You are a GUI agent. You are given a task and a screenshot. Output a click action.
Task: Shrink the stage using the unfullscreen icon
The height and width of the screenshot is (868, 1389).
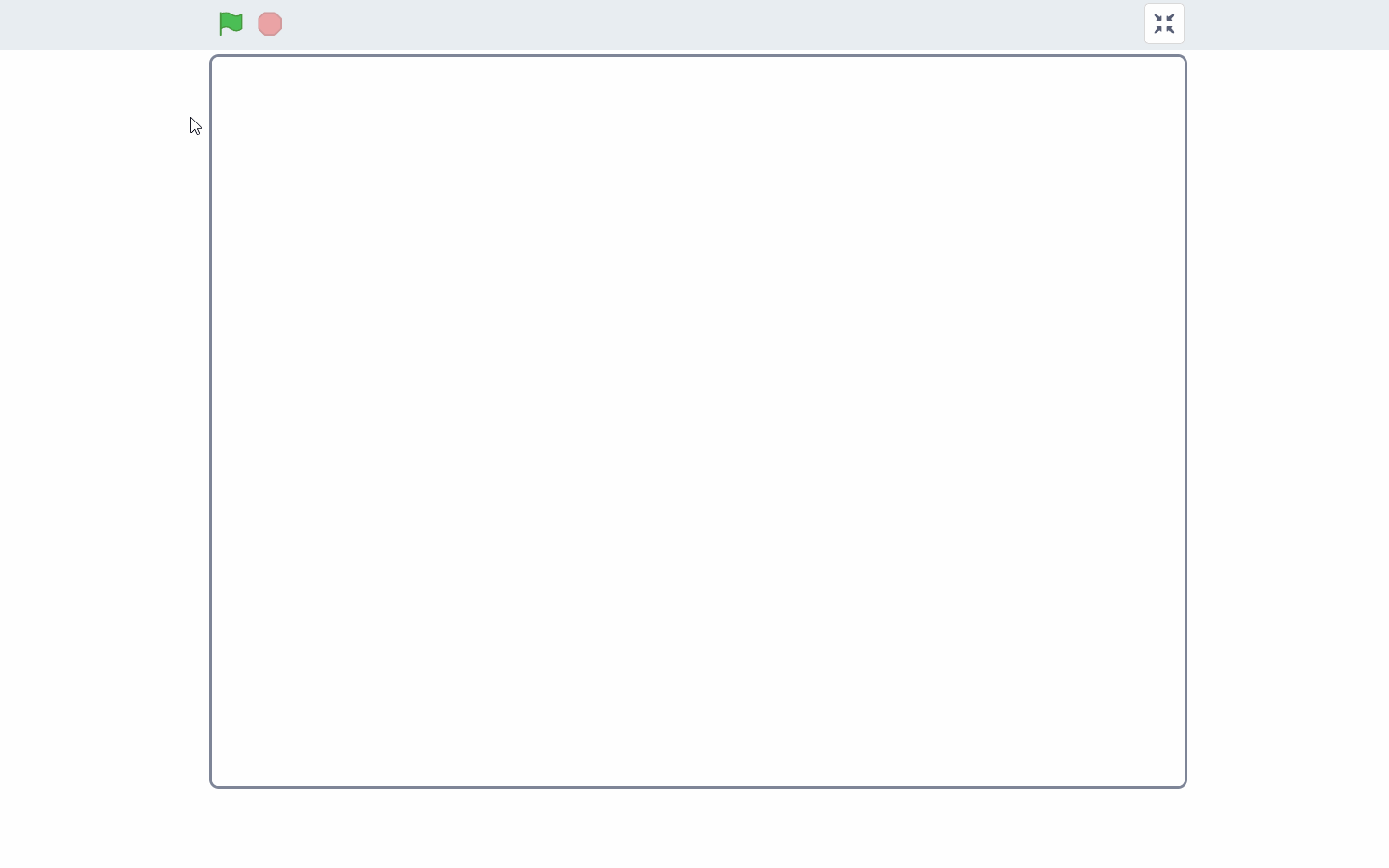pyautogui.click(x=1164, y=24)
